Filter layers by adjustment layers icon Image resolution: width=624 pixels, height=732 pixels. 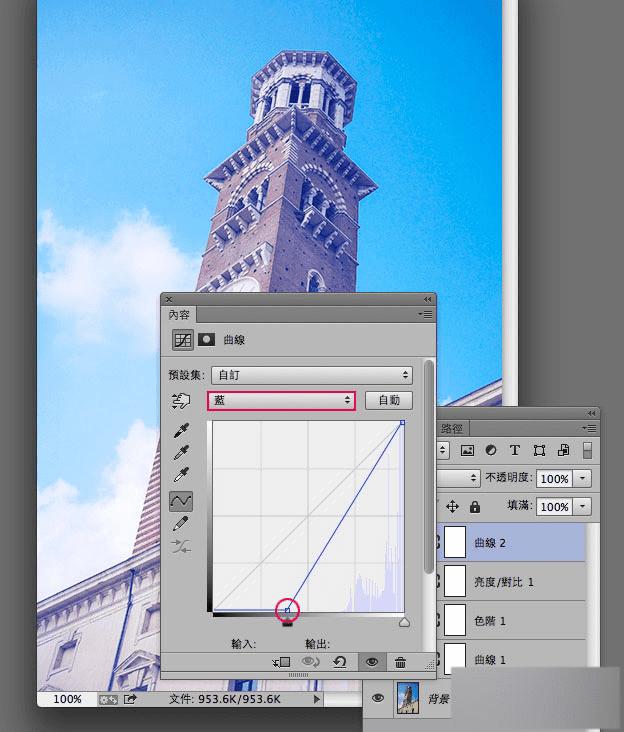491,450
